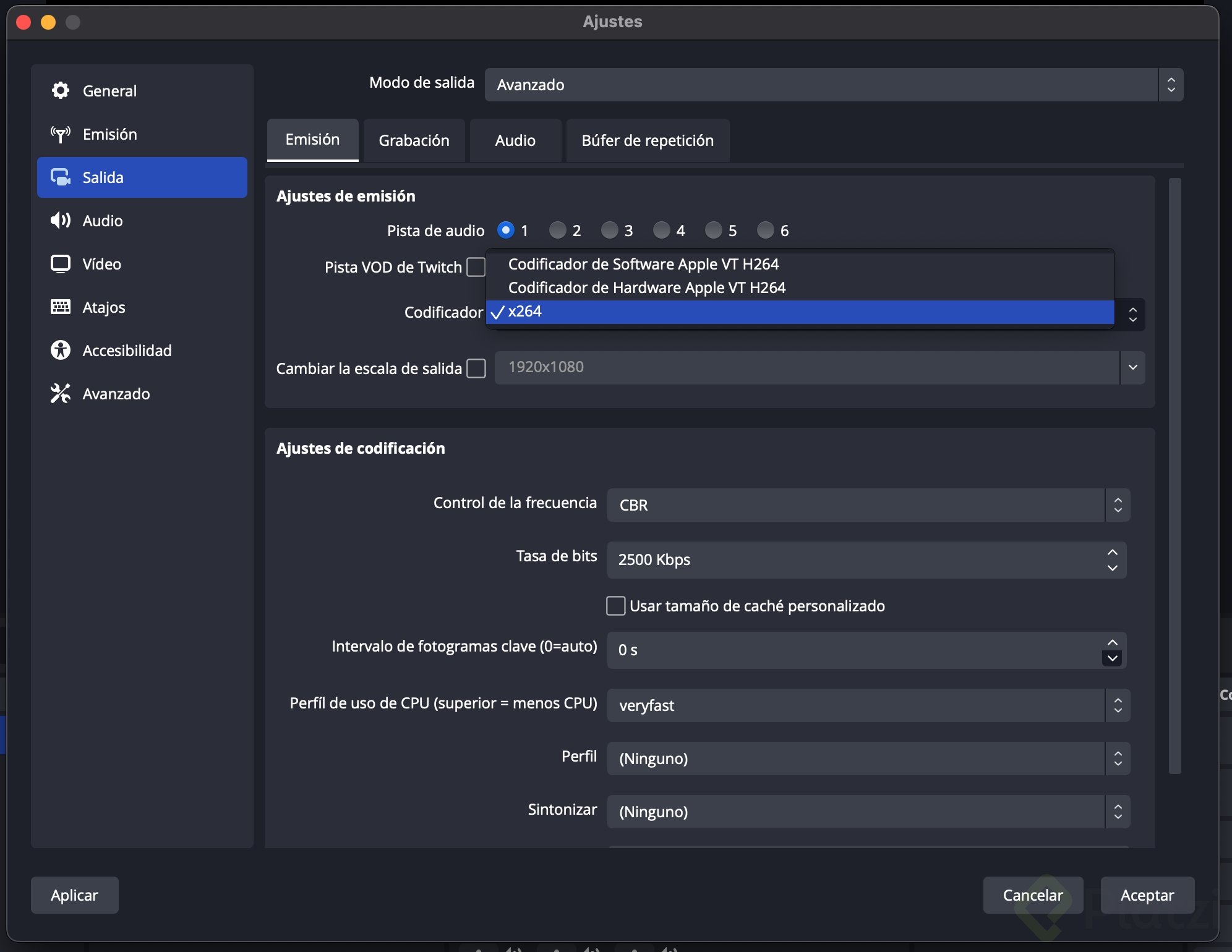Open the veryfast CPU usage preset dropdown
This screenshot has height=952, width=1232.
point(868,705)
